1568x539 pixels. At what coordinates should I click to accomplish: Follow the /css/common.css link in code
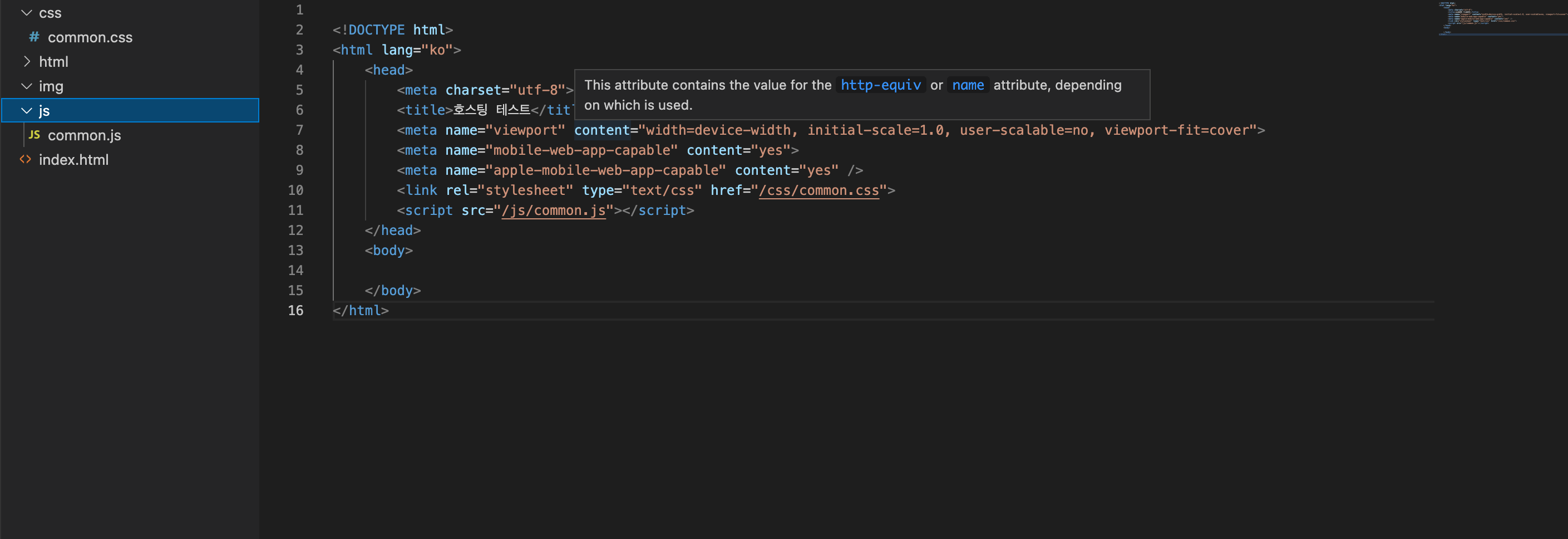point(818,190)
